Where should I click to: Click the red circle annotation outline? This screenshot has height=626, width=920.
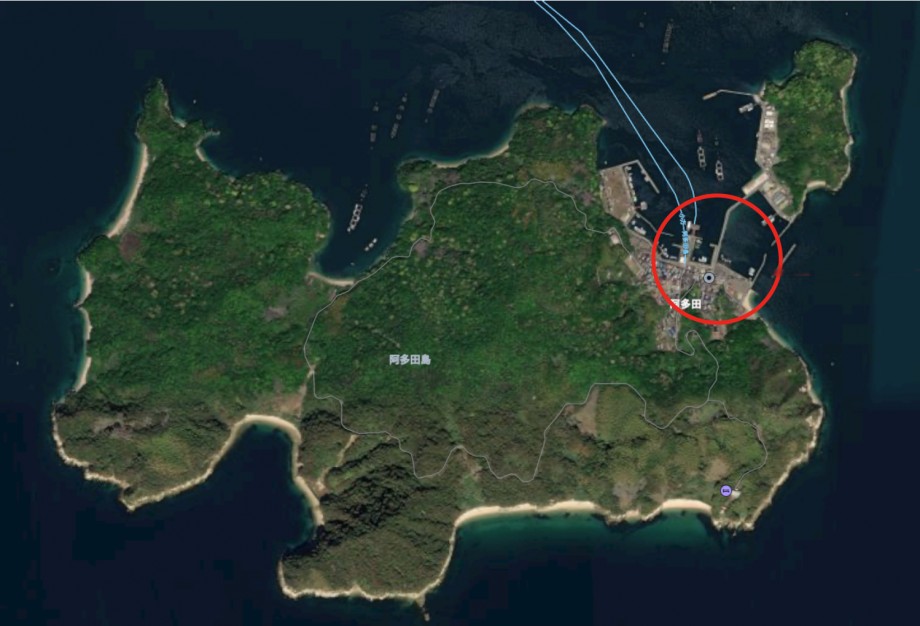(718, 259)
